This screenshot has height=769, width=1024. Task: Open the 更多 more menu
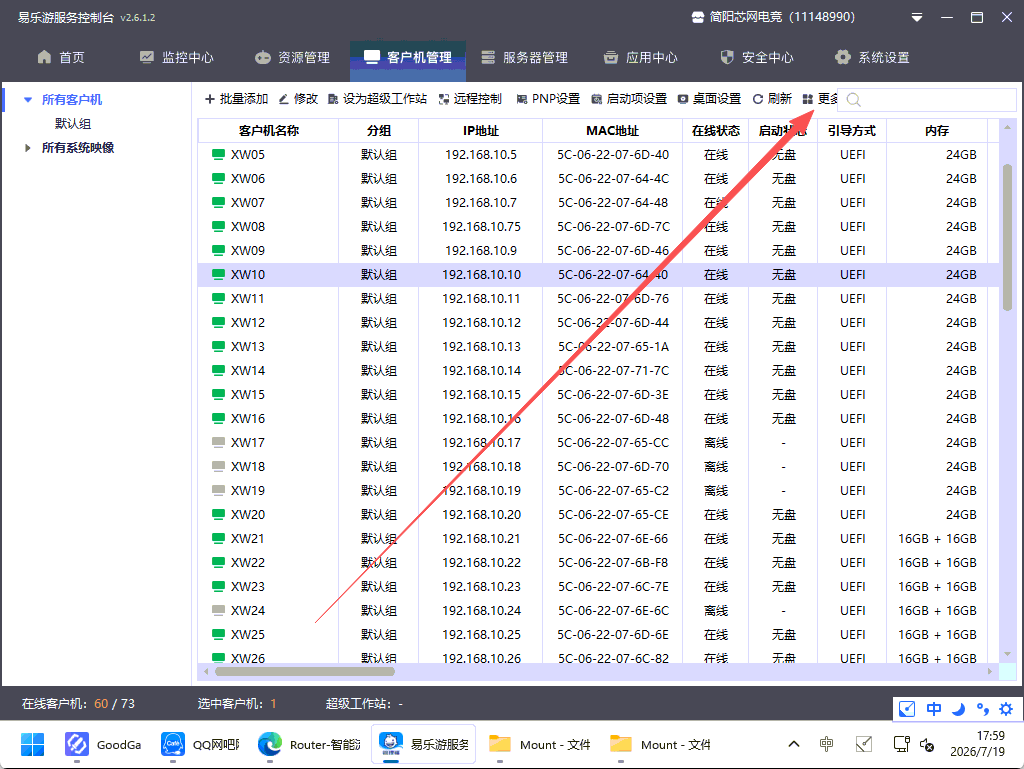(x=820, y=99)
